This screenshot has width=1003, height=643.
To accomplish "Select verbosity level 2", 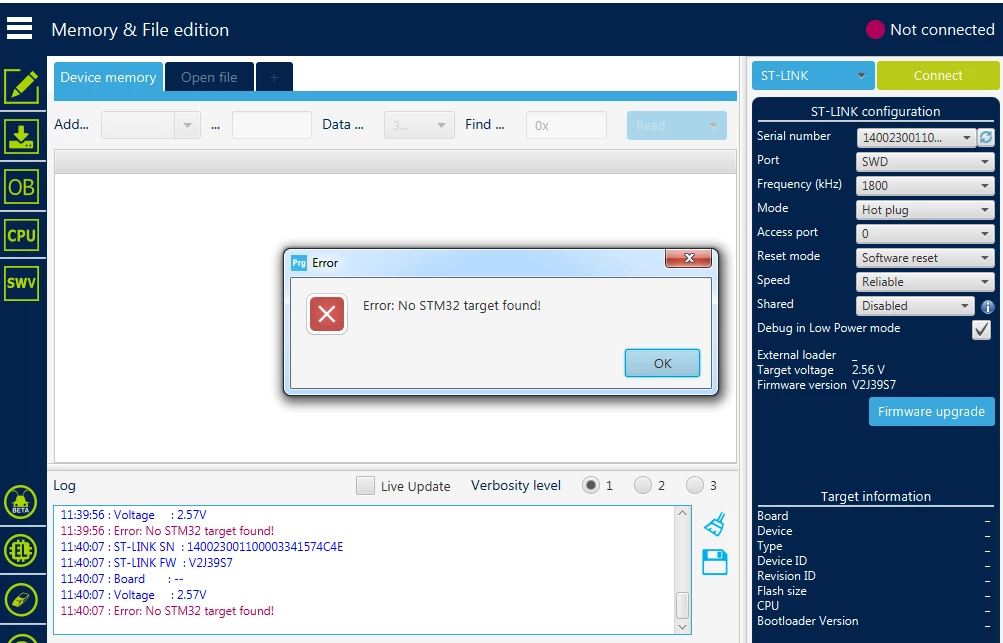I will pos(642,486).
